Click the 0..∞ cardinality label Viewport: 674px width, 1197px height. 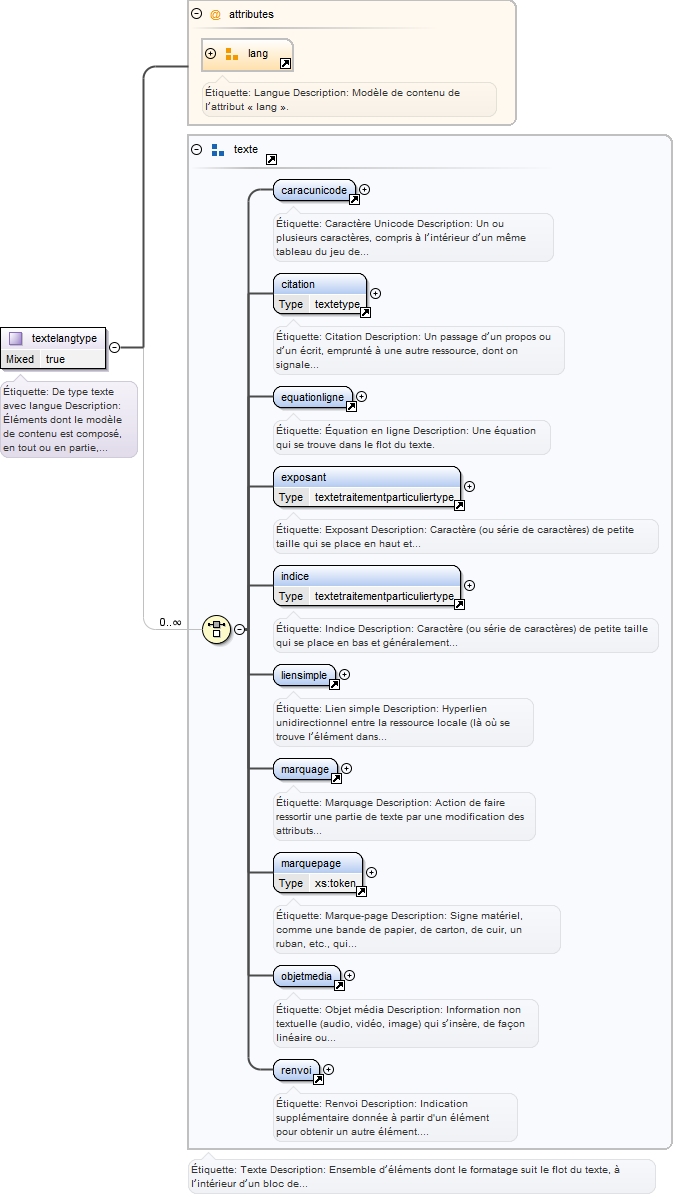[170, 622]
